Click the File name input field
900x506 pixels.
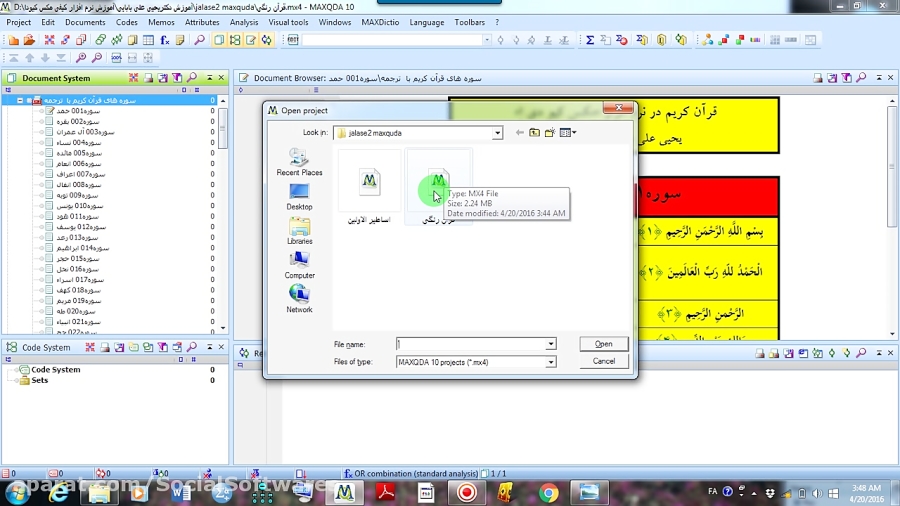[x=471, y=344]
